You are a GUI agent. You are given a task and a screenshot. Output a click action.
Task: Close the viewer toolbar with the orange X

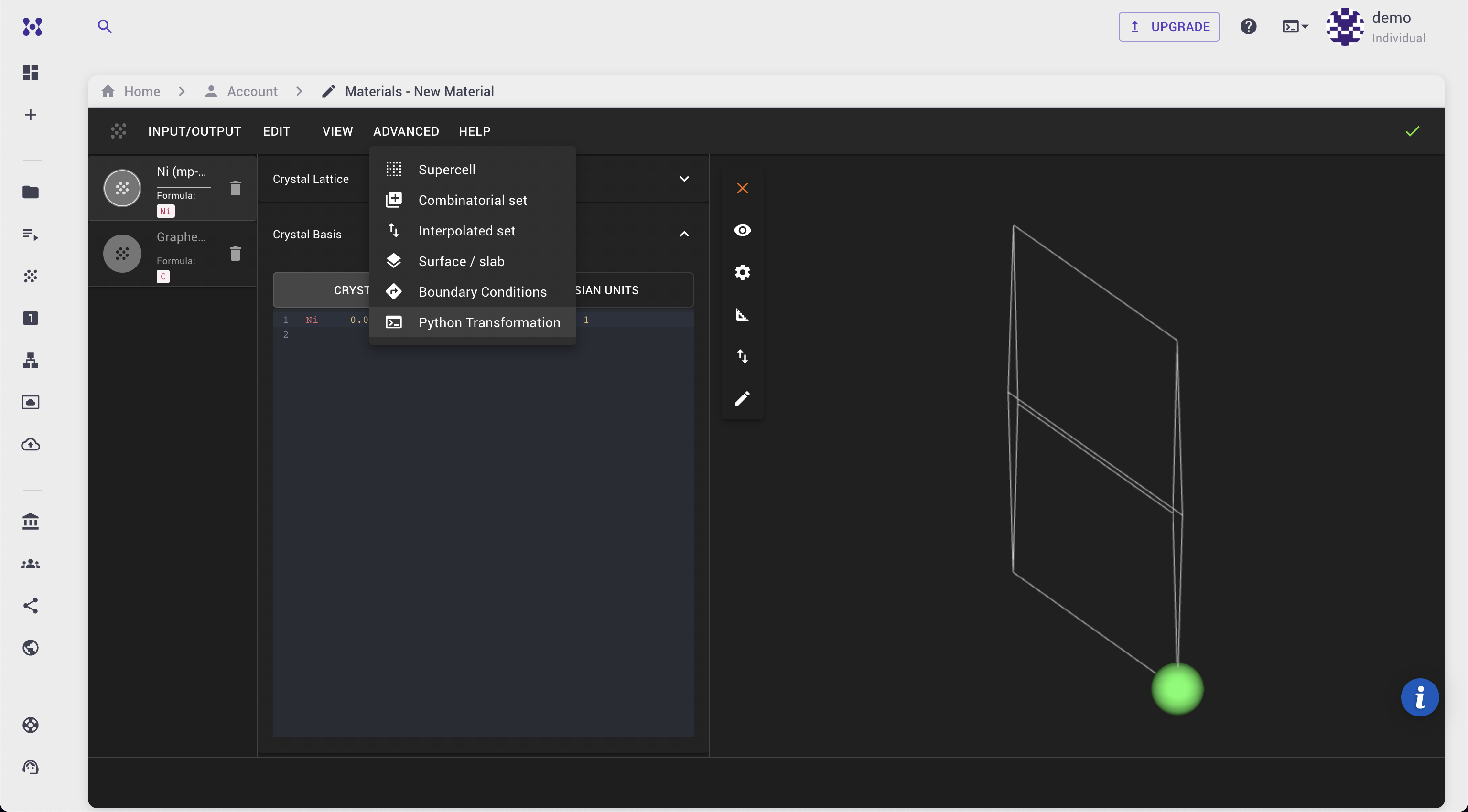coord(742,188)
